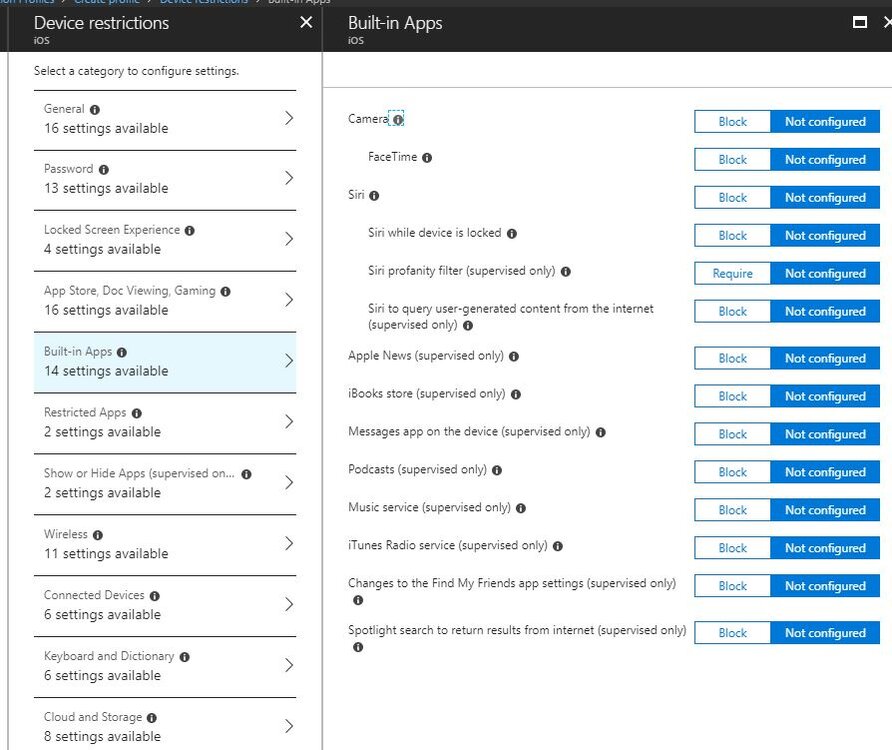Click info icon under Find My Friends setting
This screenshot has width=892, height=750.
358,600
